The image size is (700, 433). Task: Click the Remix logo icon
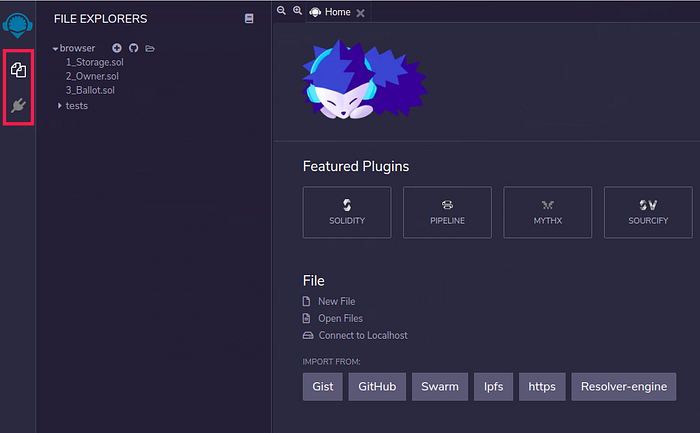[17, 25]
